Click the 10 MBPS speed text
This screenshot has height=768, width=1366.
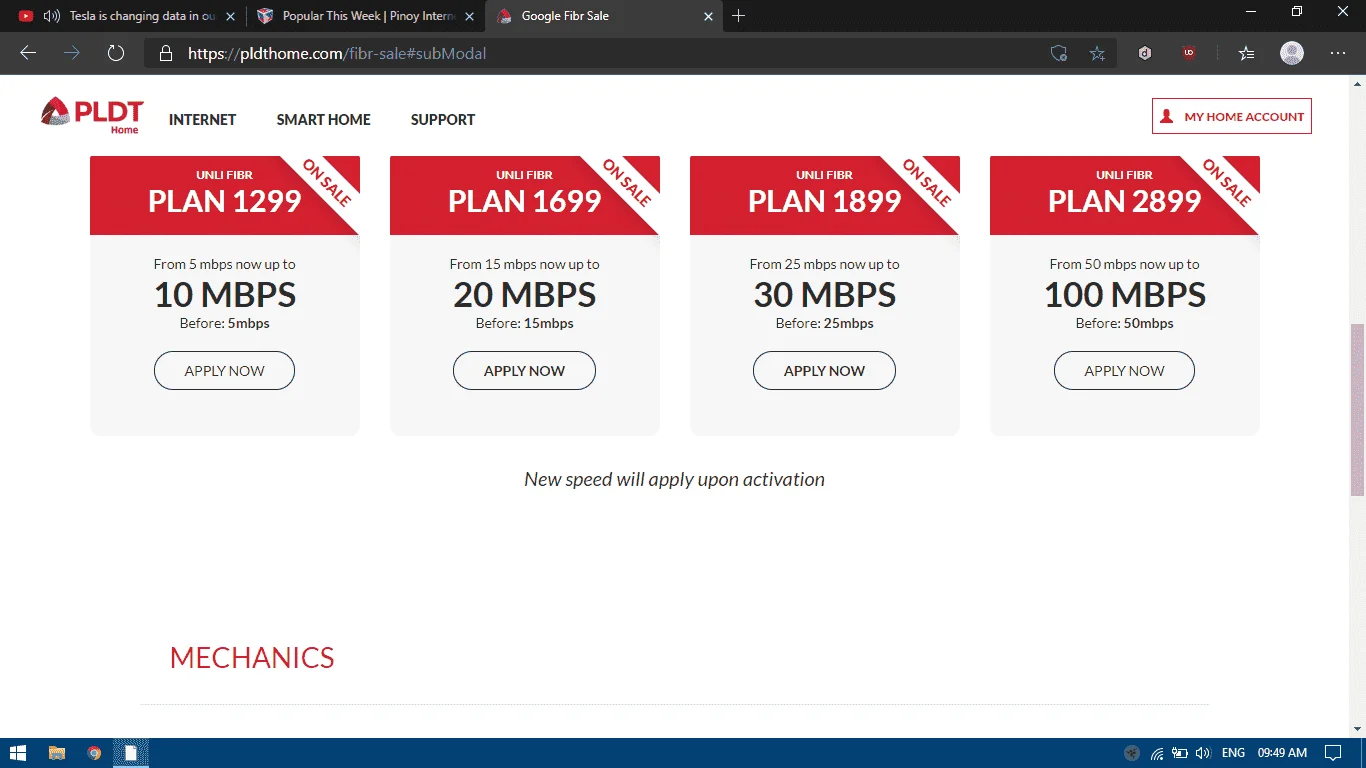click(x=225, y=295)
